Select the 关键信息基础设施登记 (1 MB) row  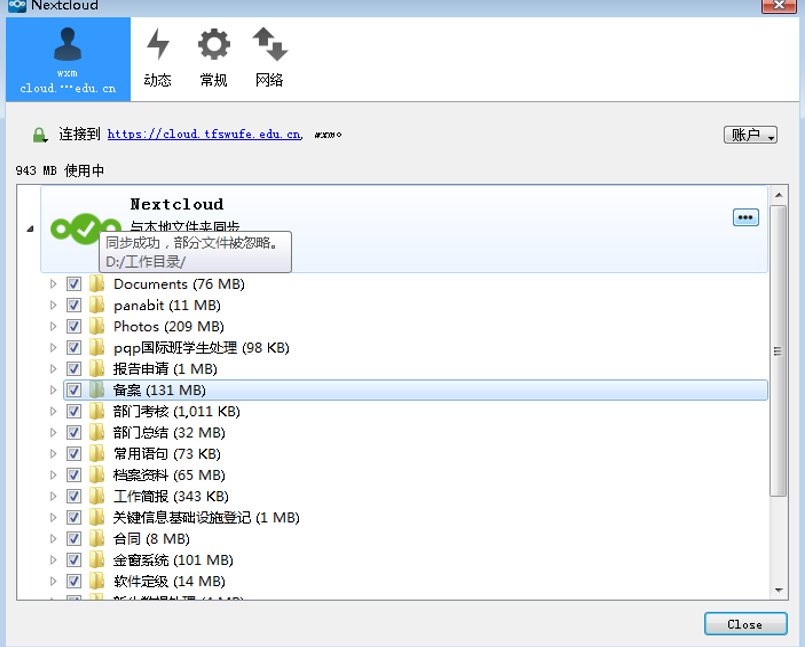pyautogui.click(x=416, y=517)
